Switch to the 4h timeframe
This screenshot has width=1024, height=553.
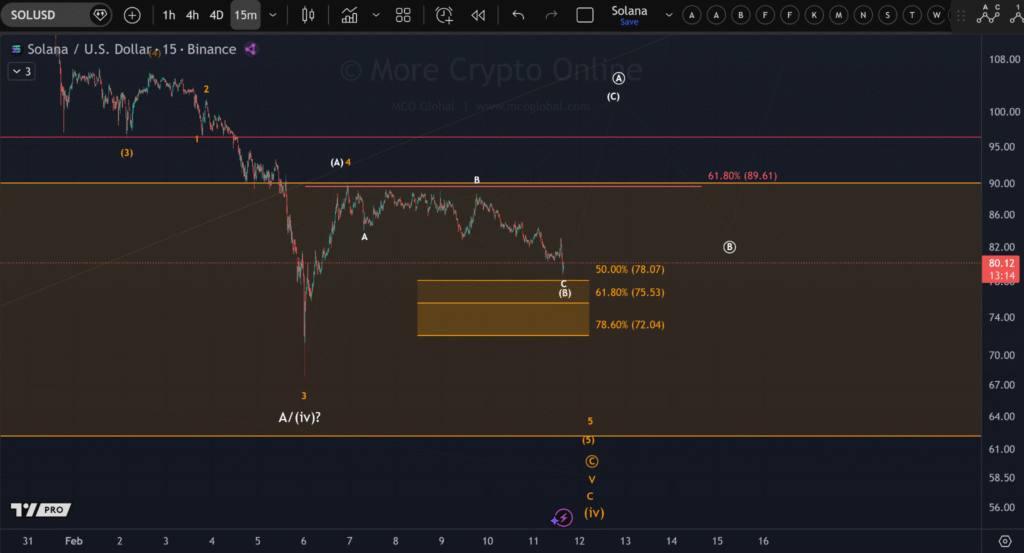click(192, 15)
